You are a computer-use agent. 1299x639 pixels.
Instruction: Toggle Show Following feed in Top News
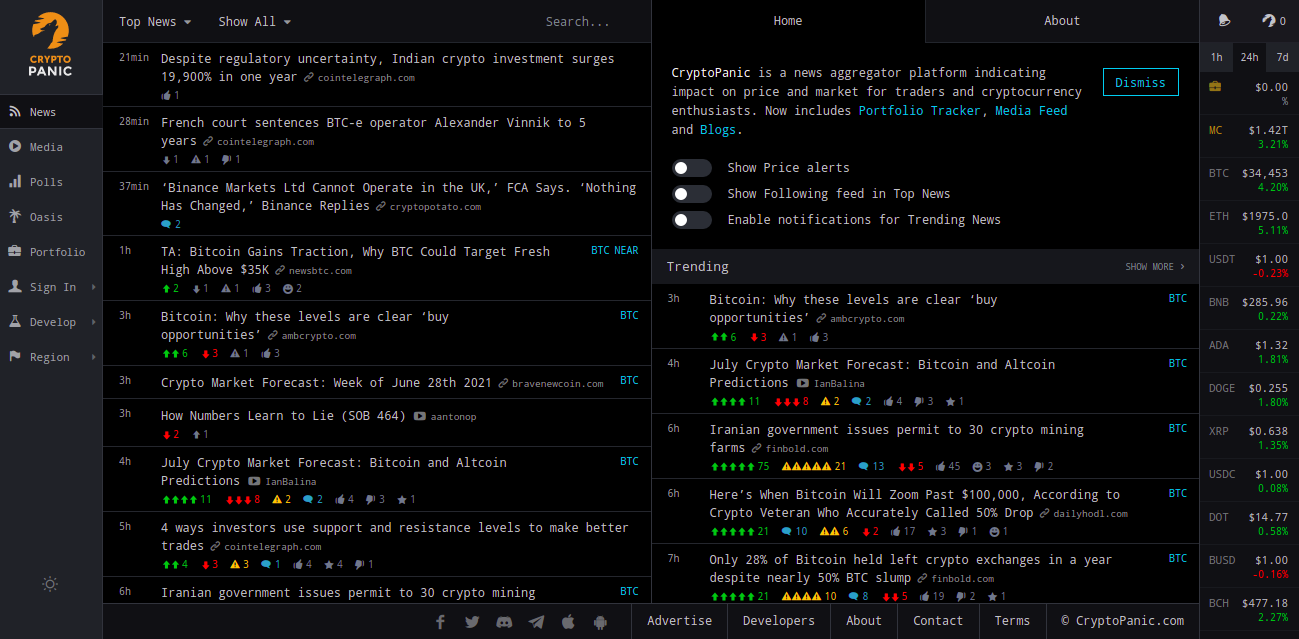tap(692, 194)
